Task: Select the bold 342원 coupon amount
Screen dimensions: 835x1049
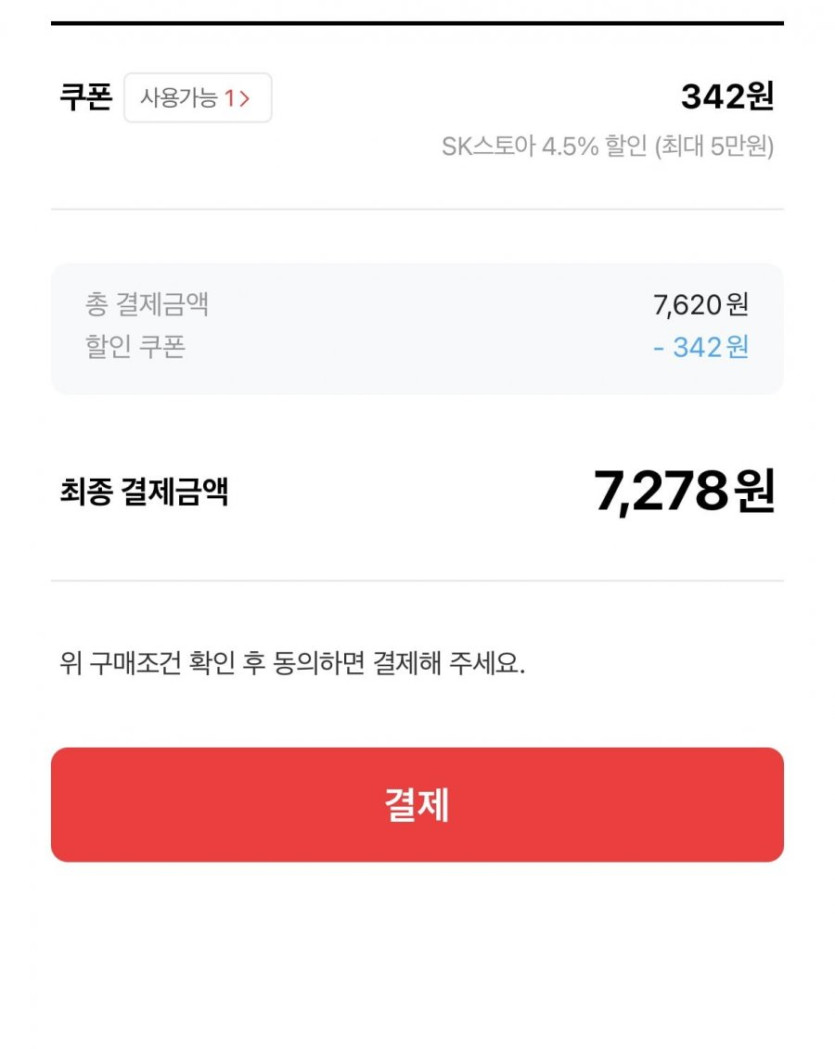Action: [727, 98]
